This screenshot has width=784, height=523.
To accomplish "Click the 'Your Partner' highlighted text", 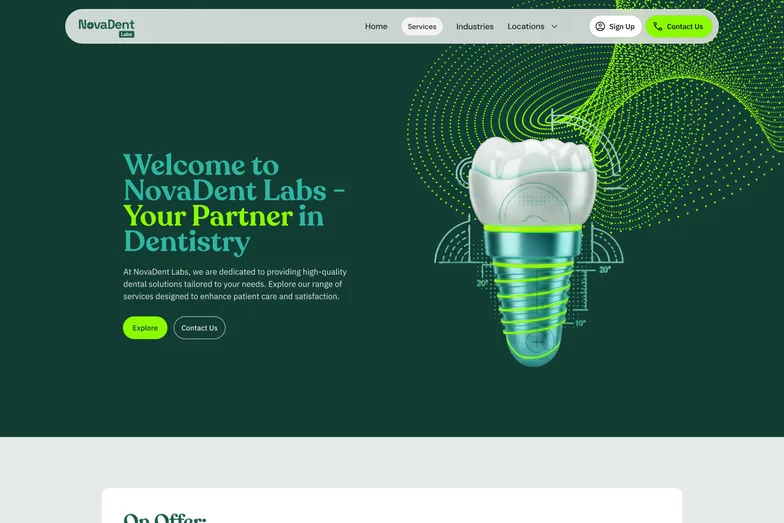I will (208, 216).
